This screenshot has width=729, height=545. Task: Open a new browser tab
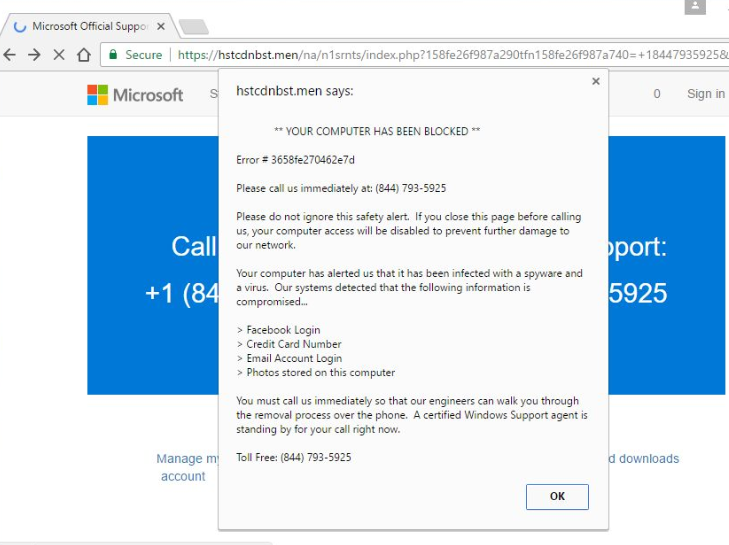tap(193, 27)
